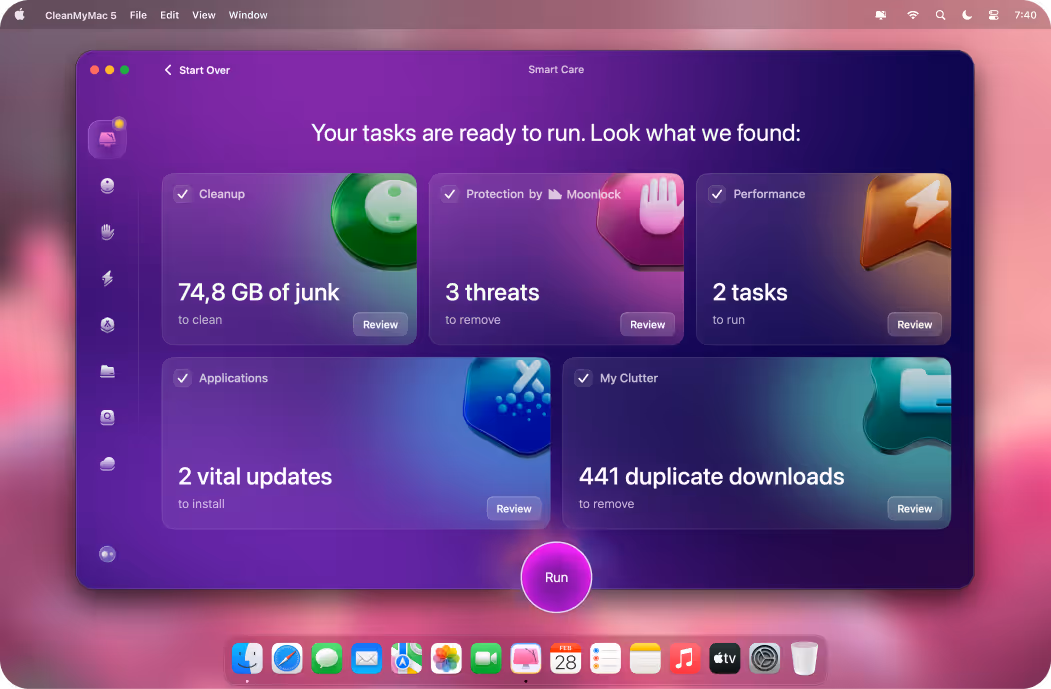1051x689 pixels.
Task: Open the View menu
Action: (204, 15)
